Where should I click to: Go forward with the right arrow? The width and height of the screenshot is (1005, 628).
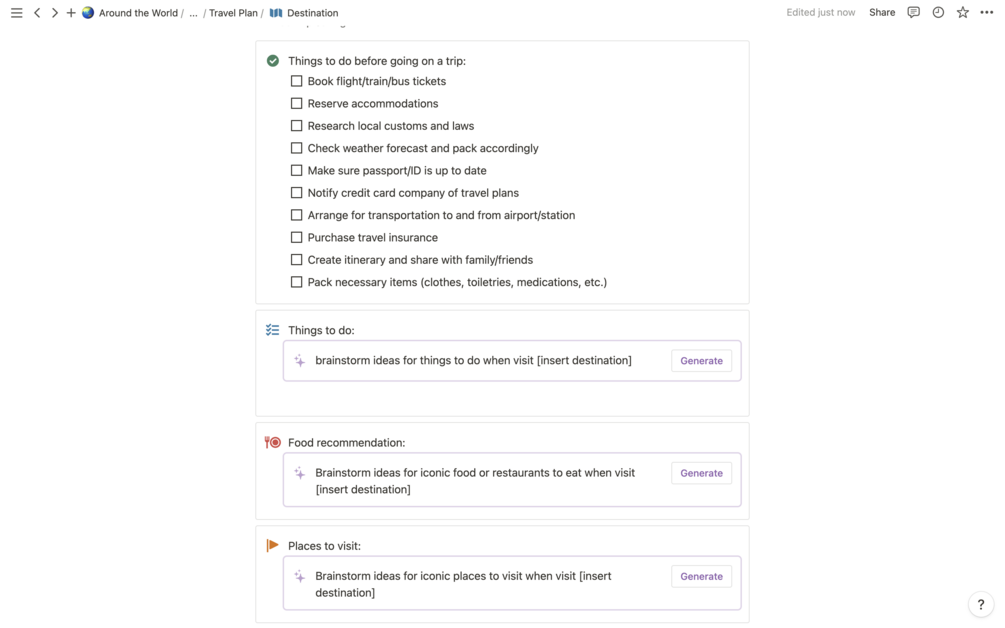click(54, 13)
